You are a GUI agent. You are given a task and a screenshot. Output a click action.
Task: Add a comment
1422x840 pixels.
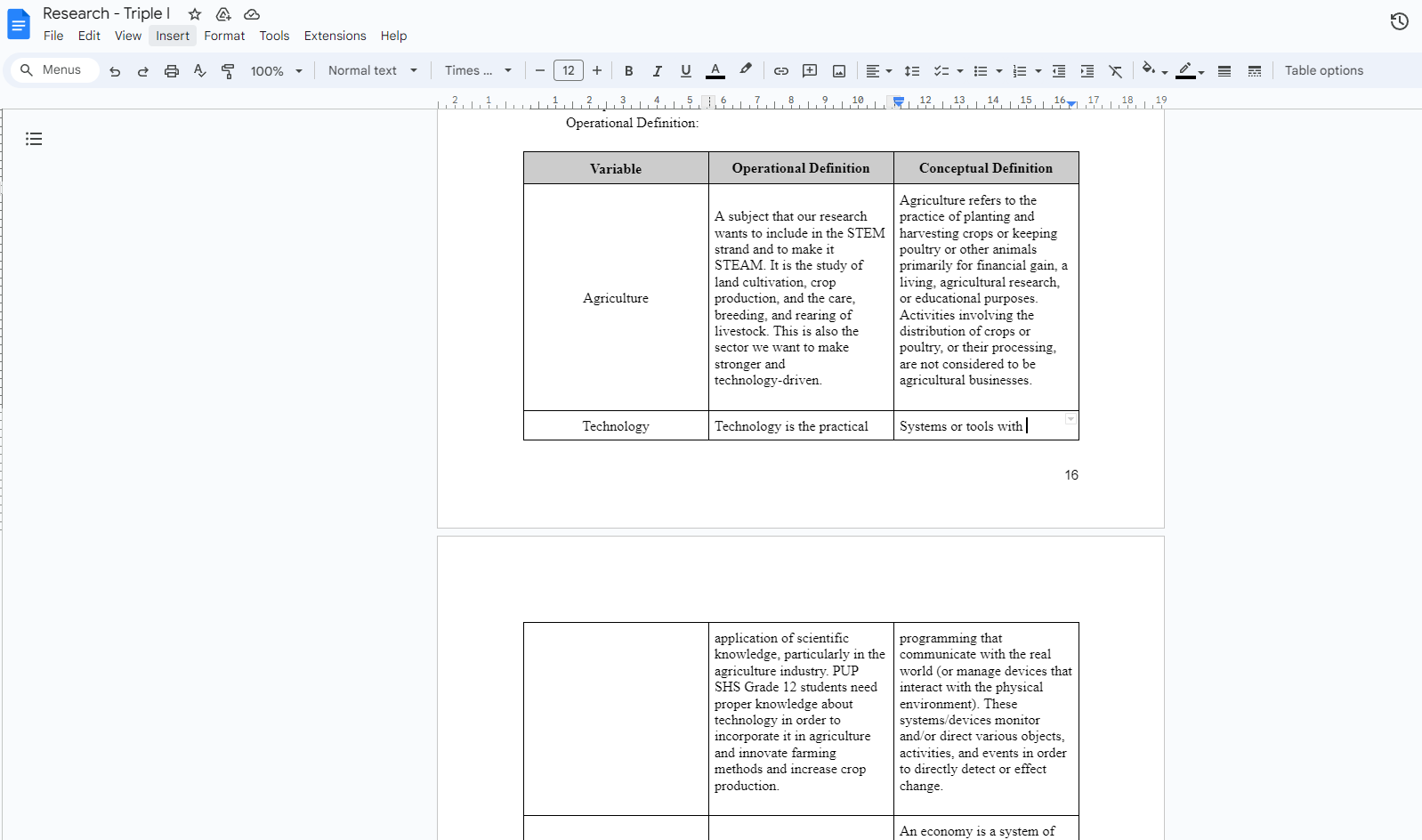click(x=810, y=71)
